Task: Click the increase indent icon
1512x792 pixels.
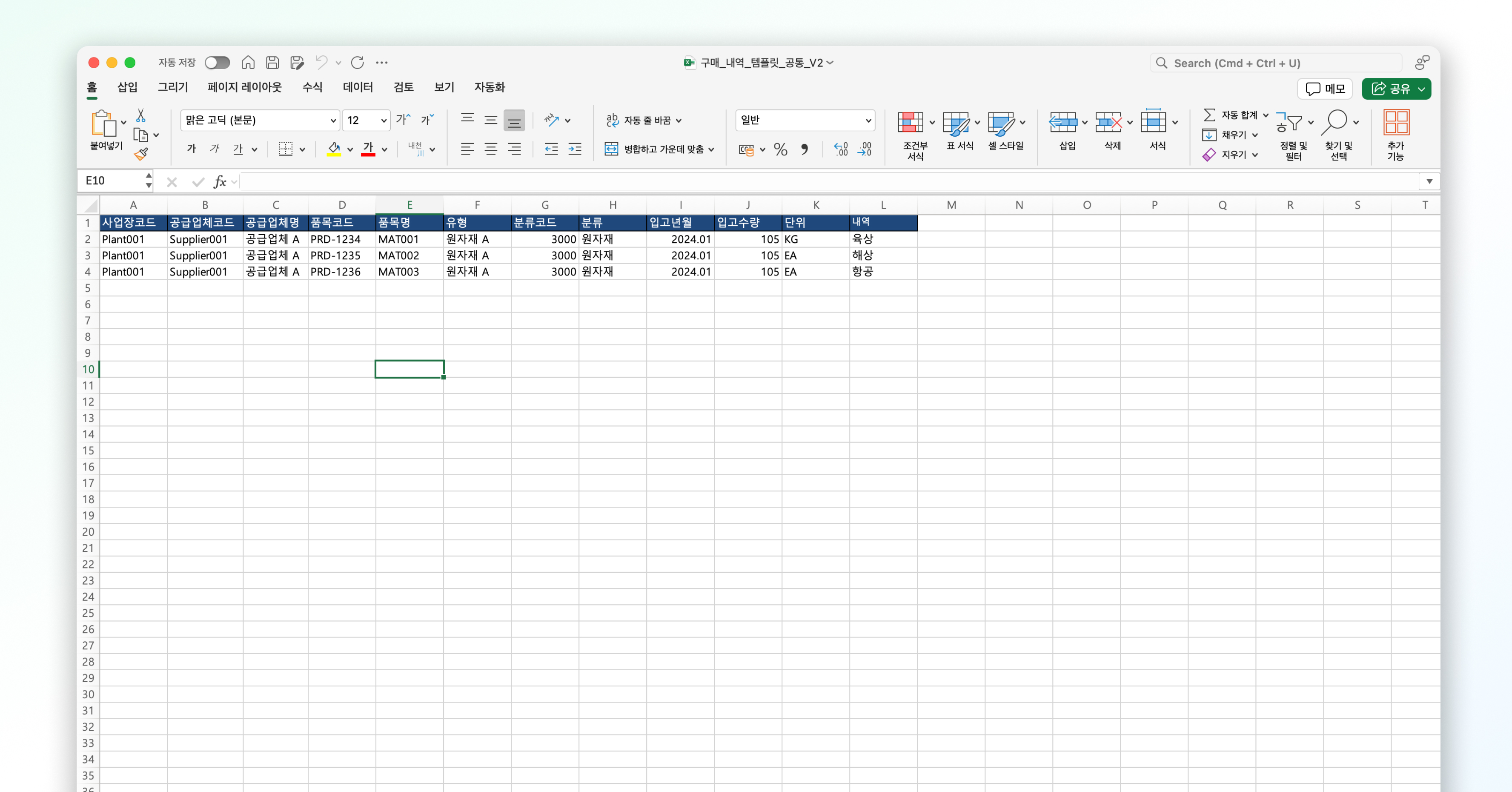Action: pos(575,149)
